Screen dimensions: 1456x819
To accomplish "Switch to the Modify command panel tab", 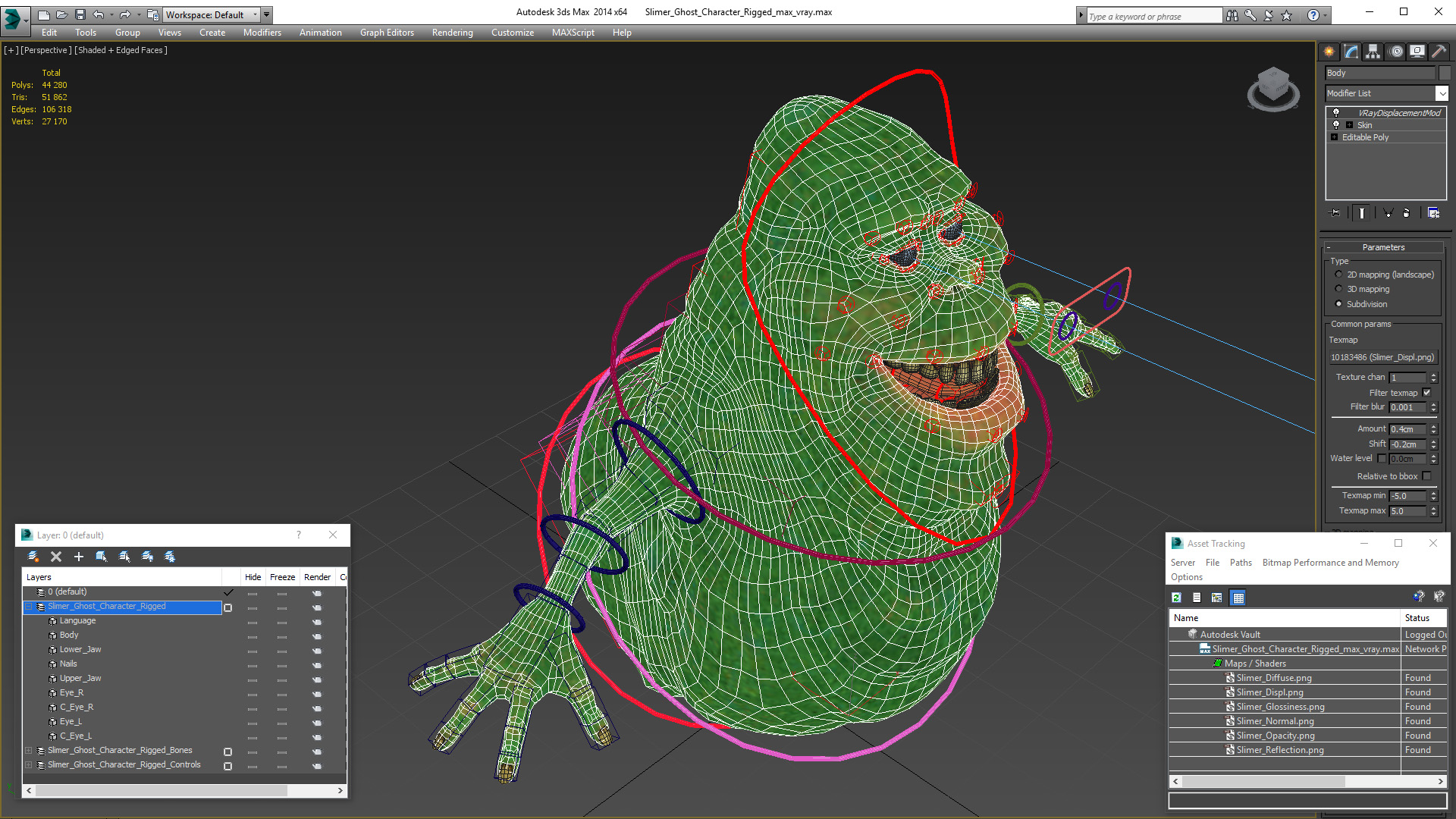I will pos(1351,52).
